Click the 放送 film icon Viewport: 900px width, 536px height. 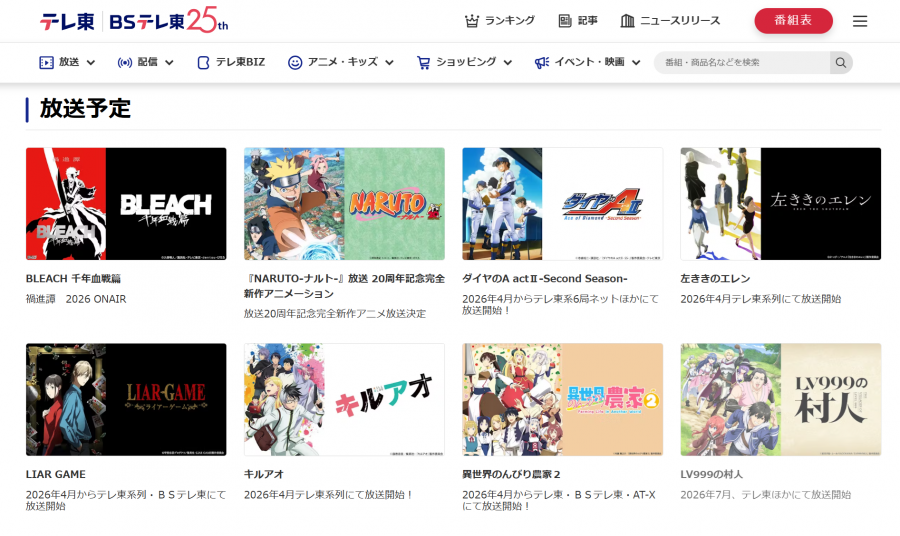[x=46, y=63]
